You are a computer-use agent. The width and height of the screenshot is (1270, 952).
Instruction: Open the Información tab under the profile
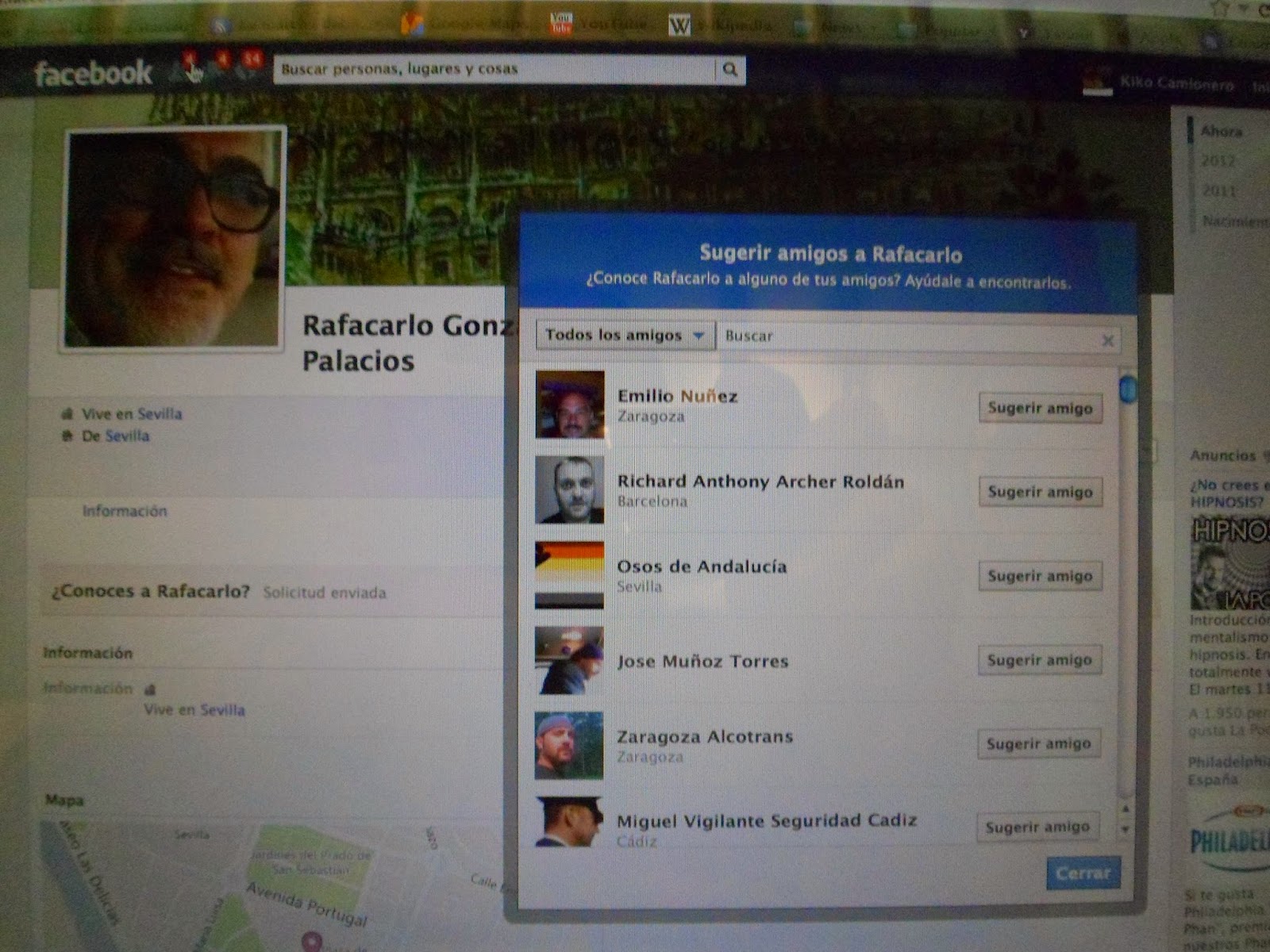tap(125, 511)
